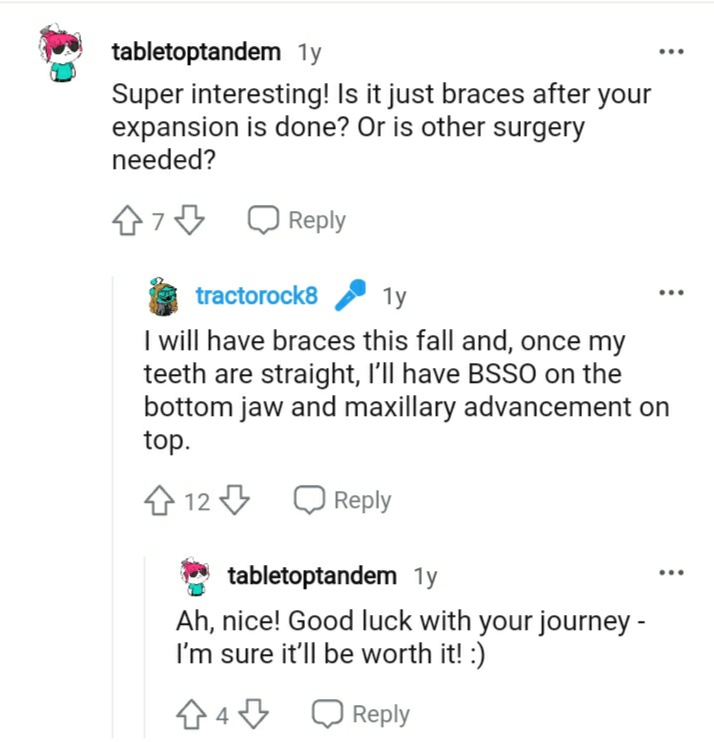Reply to the 'Good luck with your journey' comment
Image resolution: width=714 pixels, height=742 pixels.
coord(361,715)
